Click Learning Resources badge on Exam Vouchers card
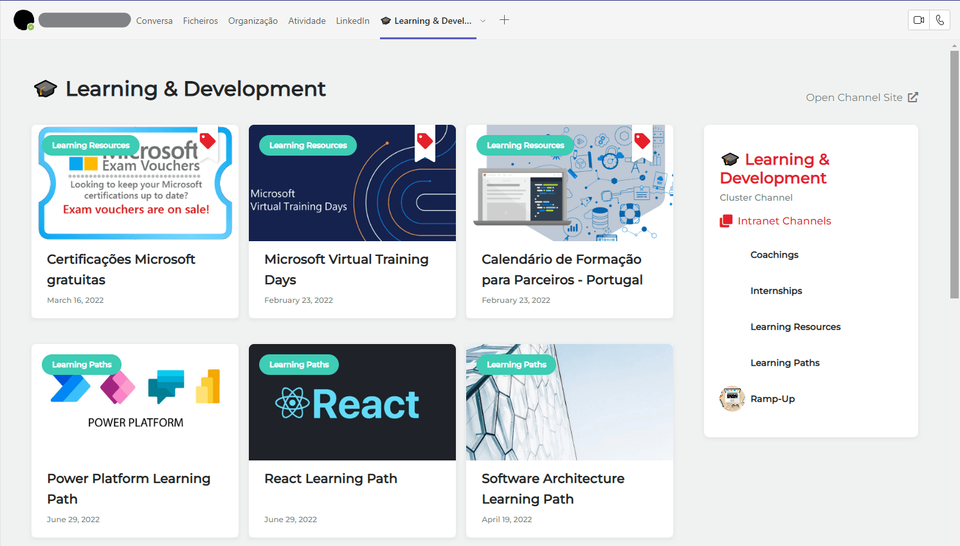 91,145
